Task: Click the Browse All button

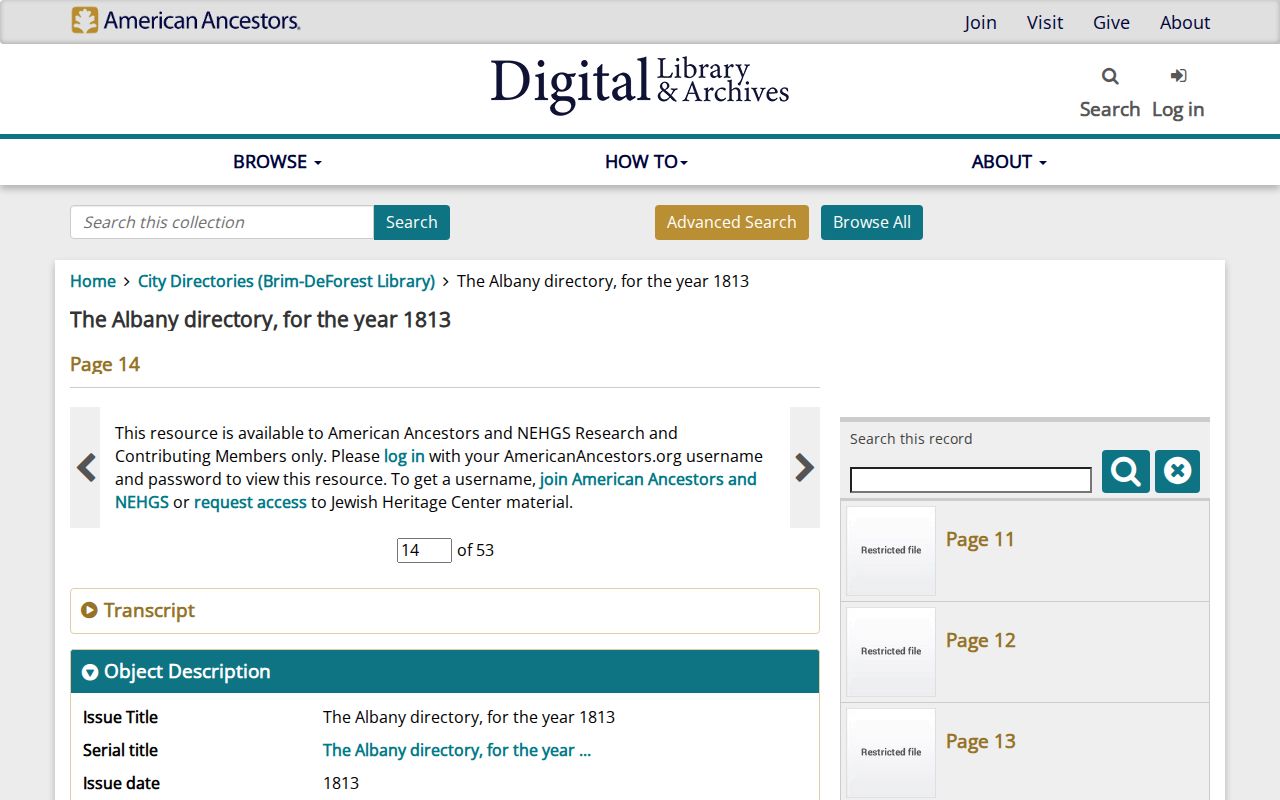Action: (872, 222)
